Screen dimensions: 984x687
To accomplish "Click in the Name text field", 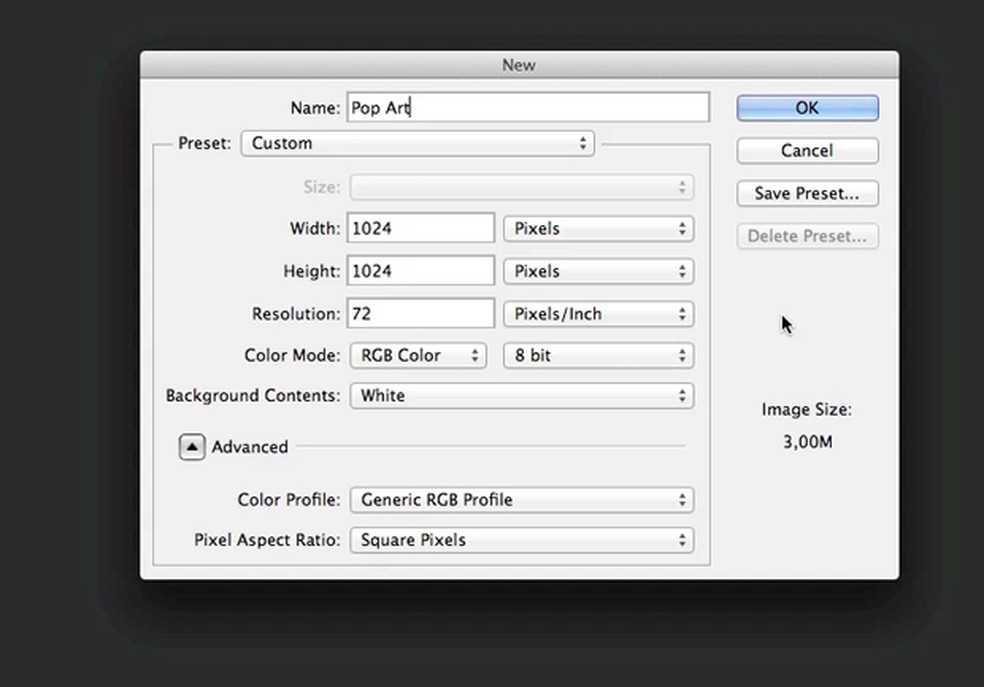I will pyautogui.click(x=528, y=108).
